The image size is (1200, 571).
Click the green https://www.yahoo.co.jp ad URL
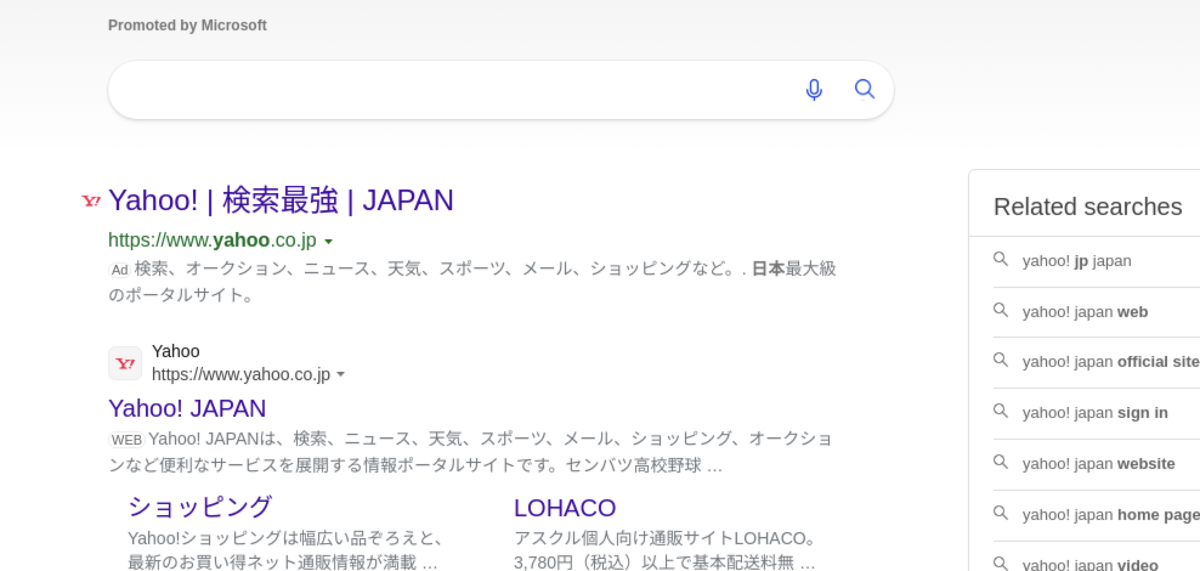tap(212, 240)
